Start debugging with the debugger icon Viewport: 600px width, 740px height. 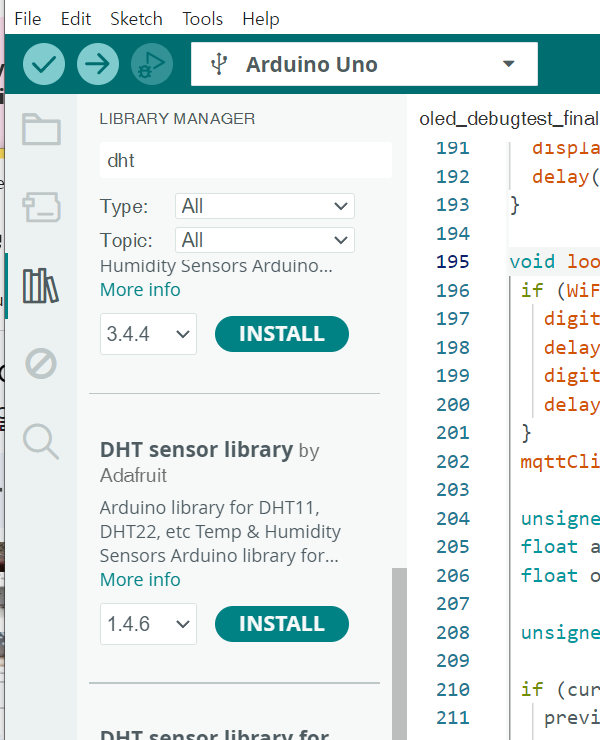point(152,64)
